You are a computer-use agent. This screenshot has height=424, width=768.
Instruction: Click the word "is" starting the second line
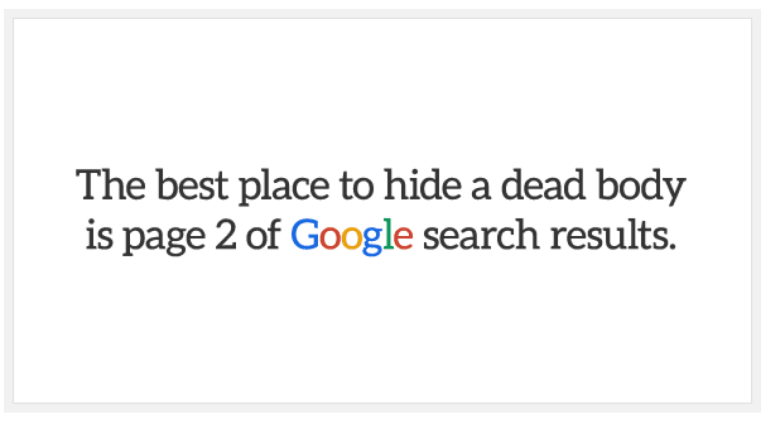coord(98,237)
